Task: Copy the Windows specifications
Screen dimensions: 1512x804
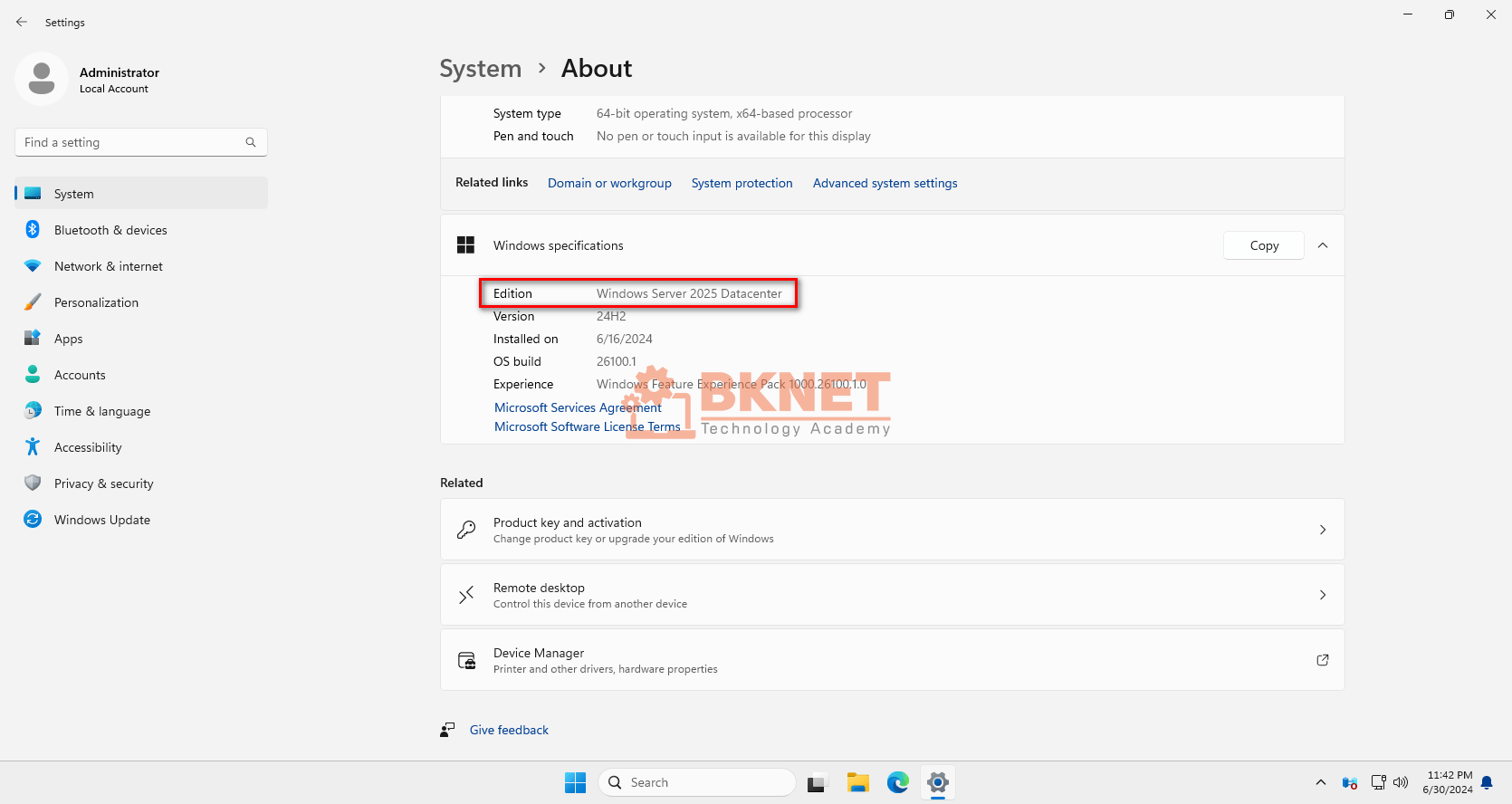Action: 1264,245
